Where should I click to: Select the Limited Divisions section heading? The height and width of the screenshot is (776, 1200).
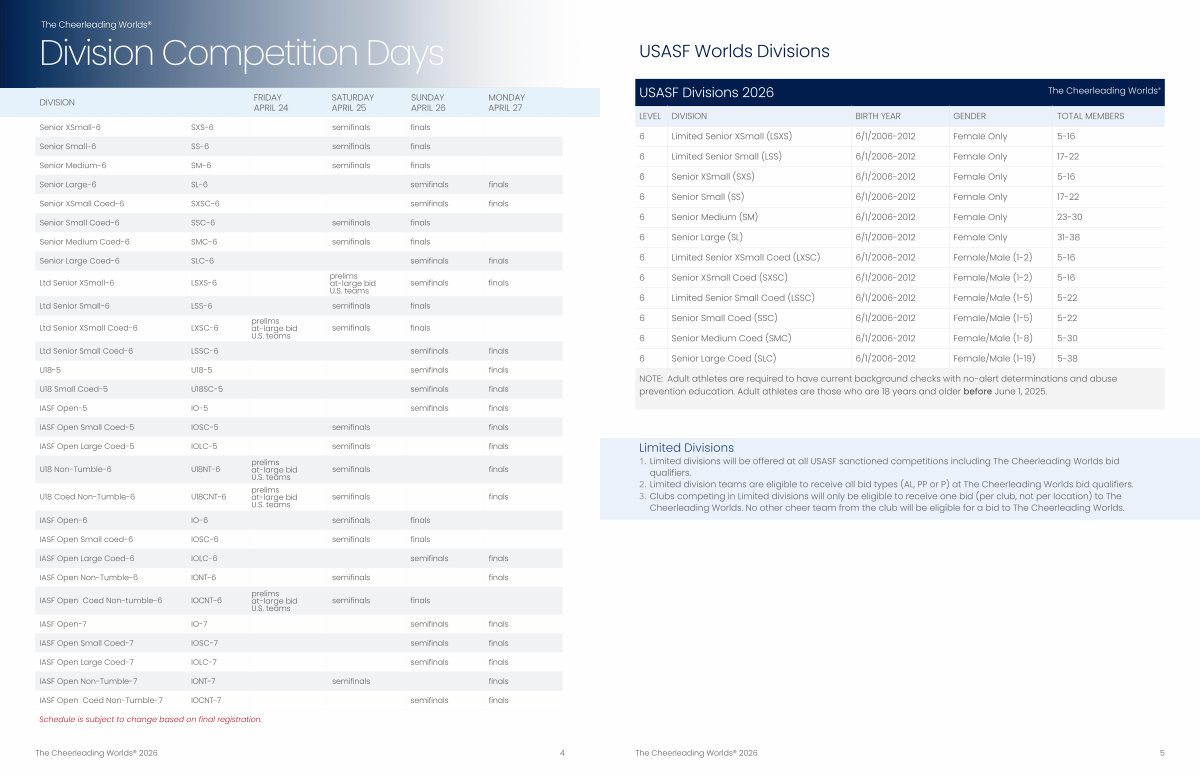point(686,447)
